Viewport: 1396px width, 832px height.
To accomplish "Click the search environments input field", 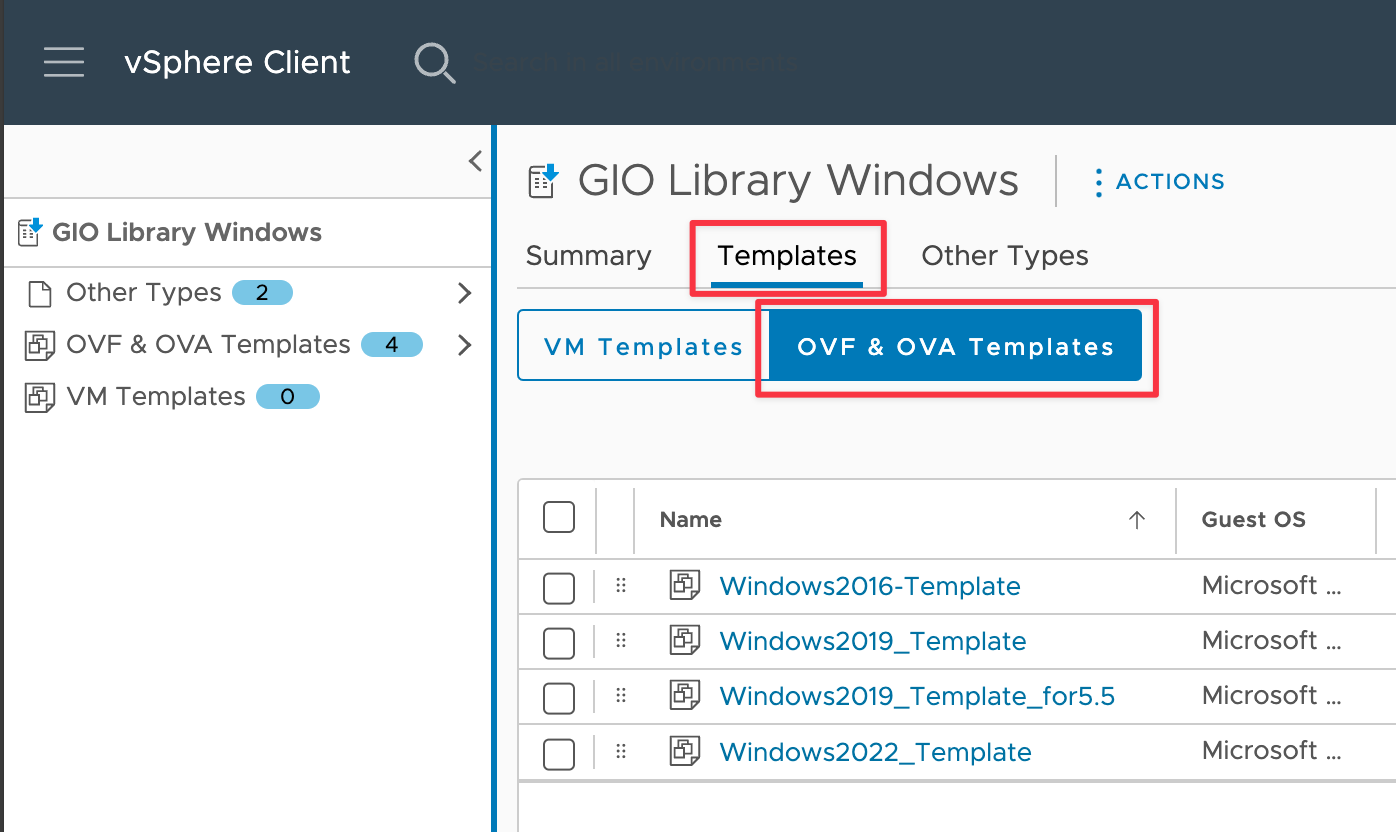I will [x=637, y=63].
